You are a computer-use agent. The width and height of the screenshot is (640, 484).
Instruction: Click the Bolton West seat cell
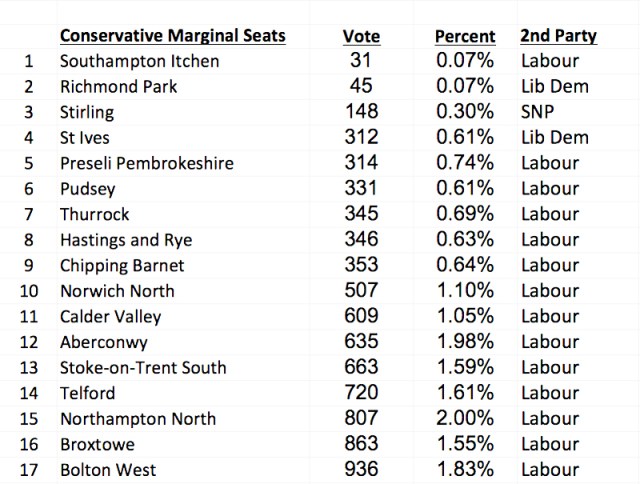tap(108, 469)
